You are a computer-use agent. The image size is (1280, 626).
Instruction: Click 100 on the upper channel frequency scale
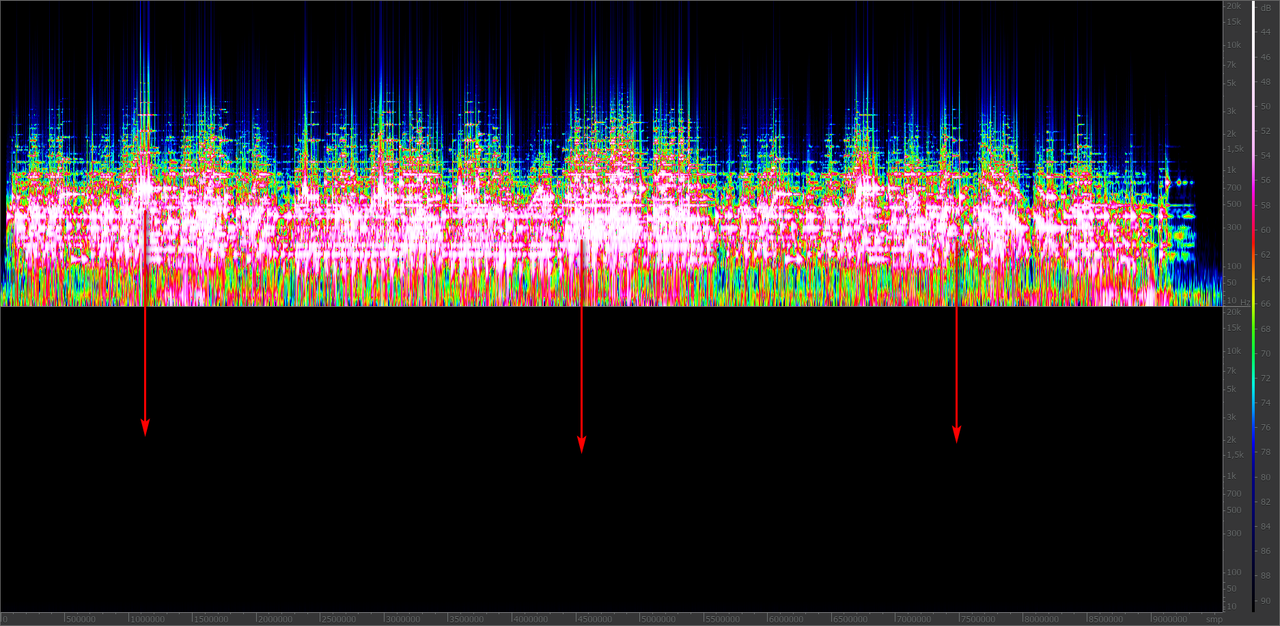[1234, 266]
